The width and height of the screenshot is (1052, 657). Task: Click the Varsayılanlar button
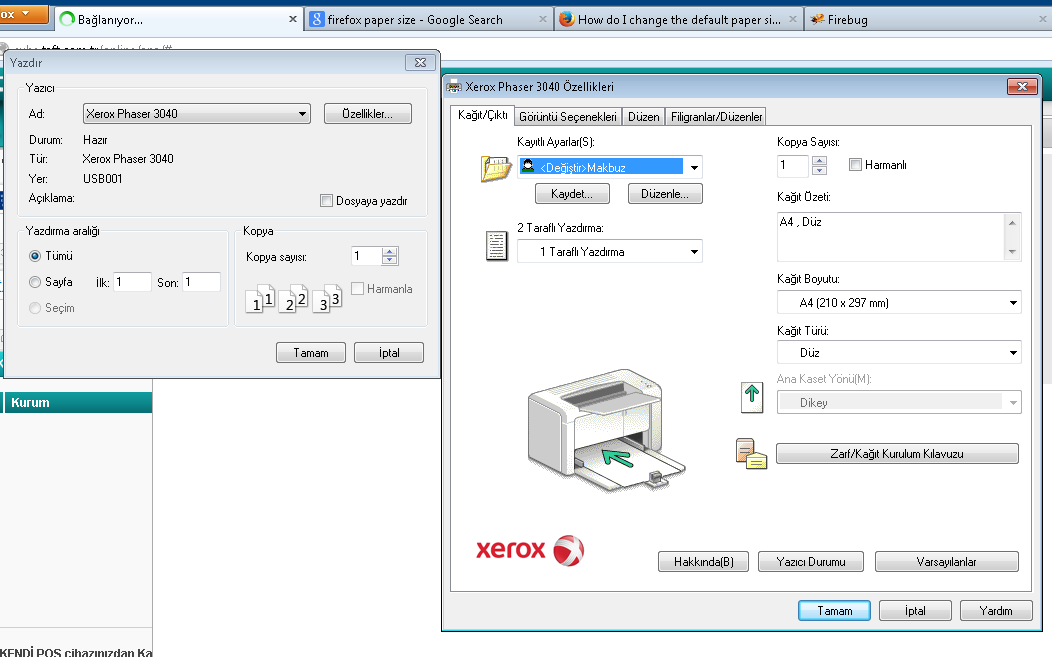[947, 562]
